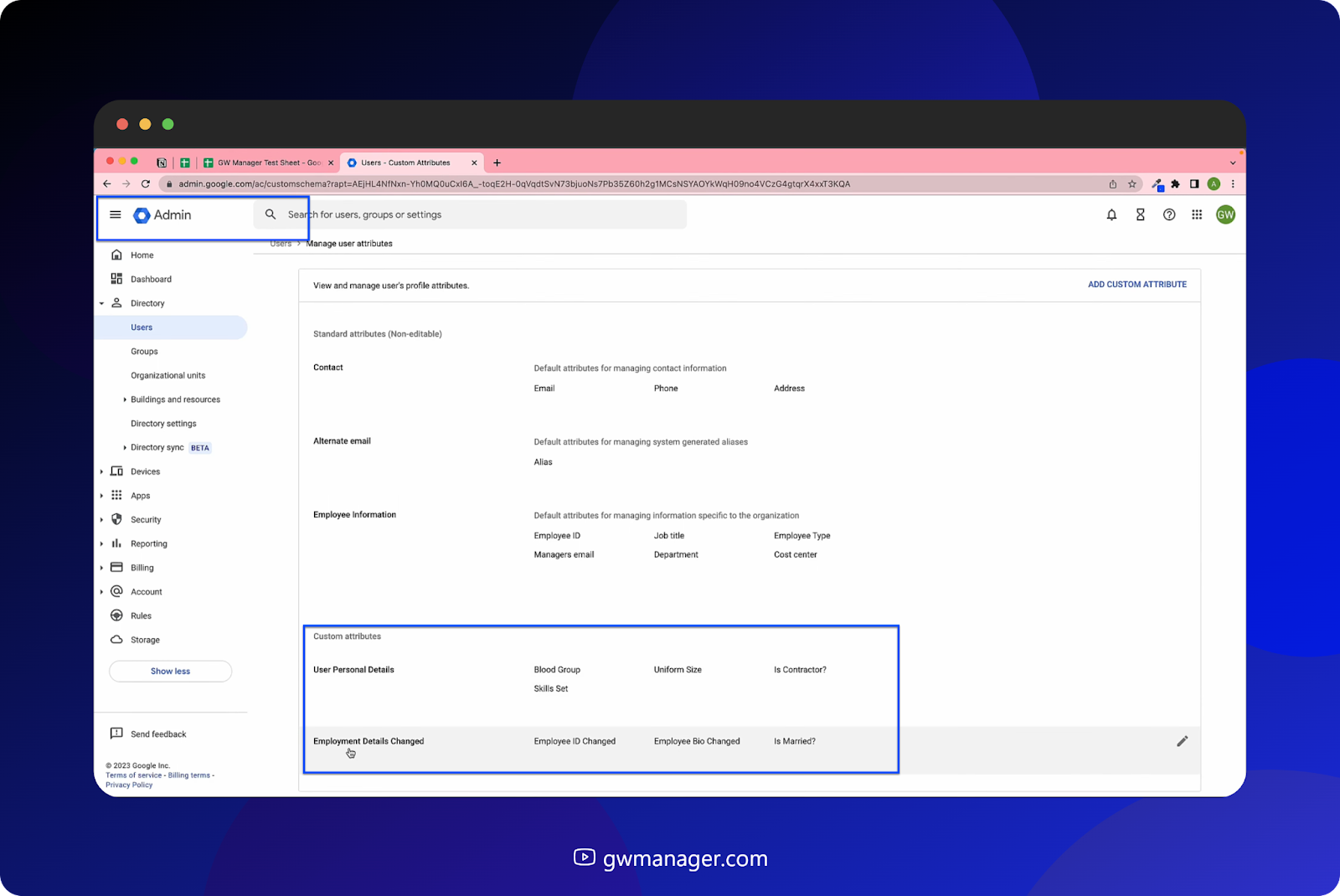Open a new browser tab

497,162
